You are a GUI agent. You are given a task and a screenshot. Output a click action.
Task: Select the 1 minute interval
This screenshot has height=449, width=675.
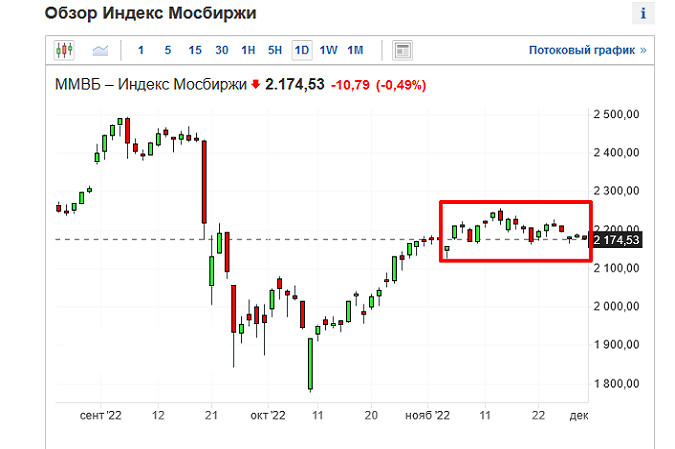click(x=141, y=50)
